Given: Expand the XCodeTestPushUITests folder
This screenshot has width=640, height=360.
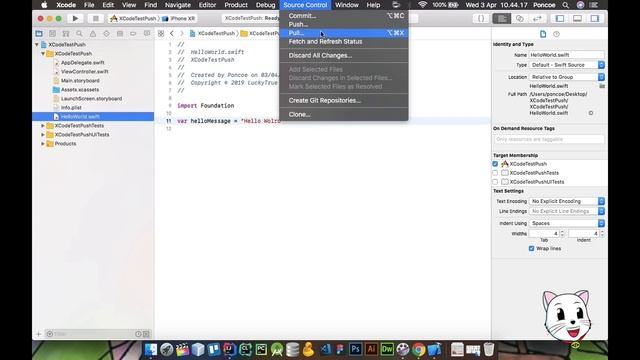Looking at the screenshot, I should [x=43, y=135].
